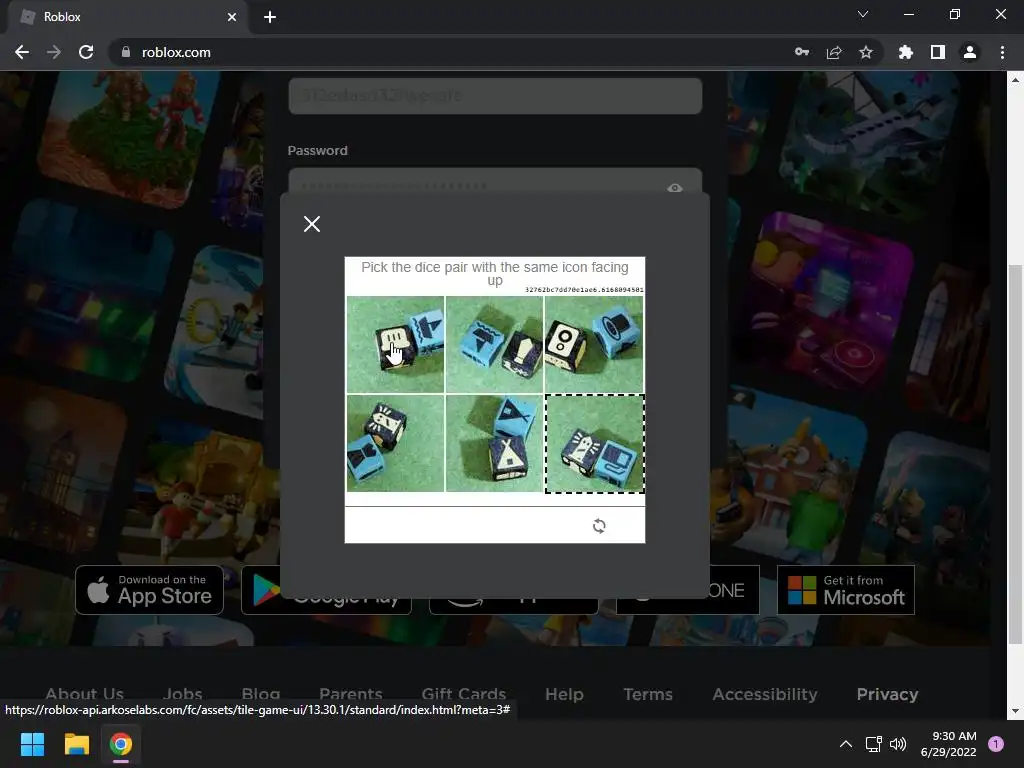Open network status tray icon
The height and width of the screenshot is (768, 1024).
[x=873, y=744]
